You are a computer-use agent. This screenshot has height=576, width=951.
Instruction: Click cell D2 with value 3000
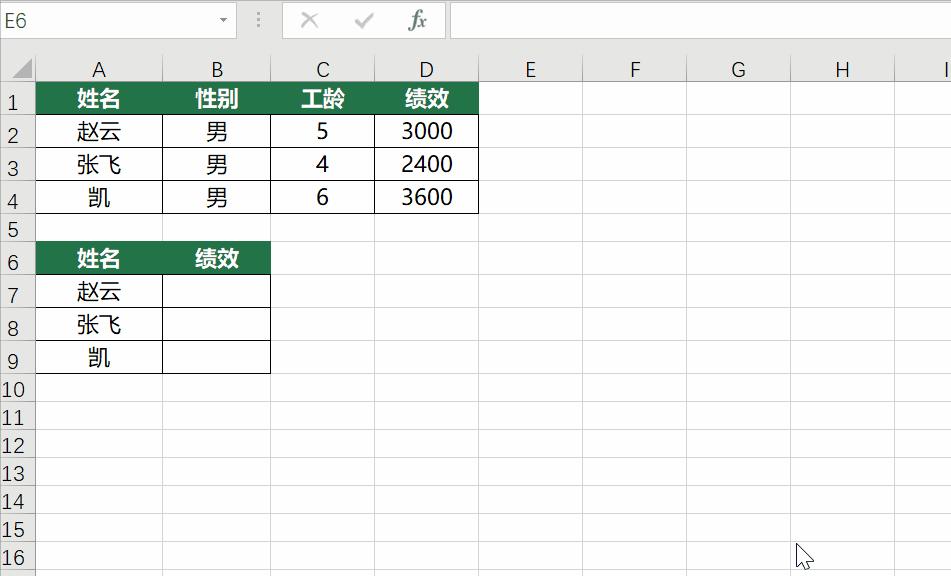click(x=426, y=131)
